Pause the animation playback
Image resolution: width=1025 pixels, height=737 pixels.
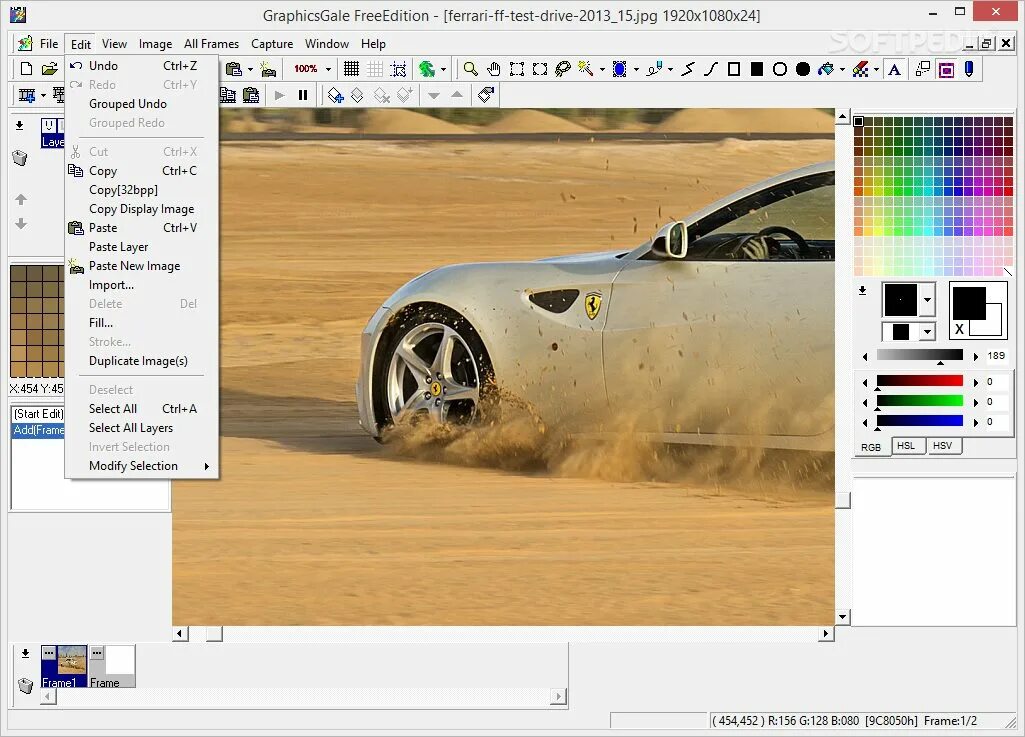(303, 95)
